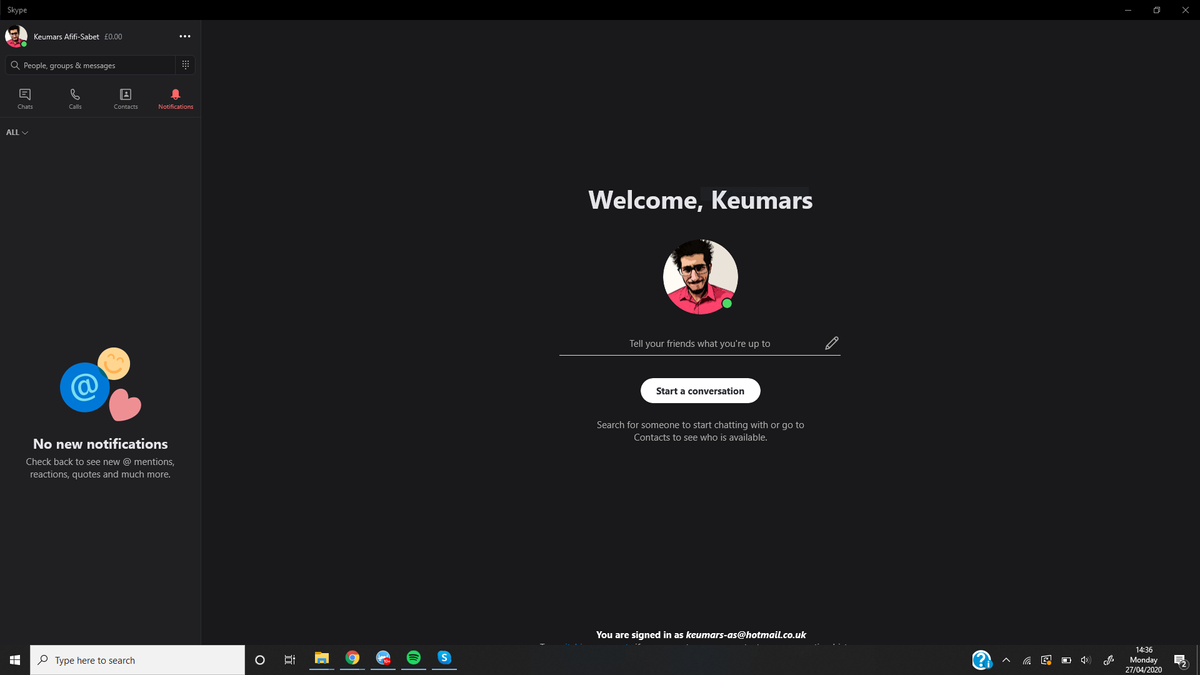Open the battery status indicator
The height and width of the screenshot is (675, 1200).
pyautogui.click(x=1065, y=660)
